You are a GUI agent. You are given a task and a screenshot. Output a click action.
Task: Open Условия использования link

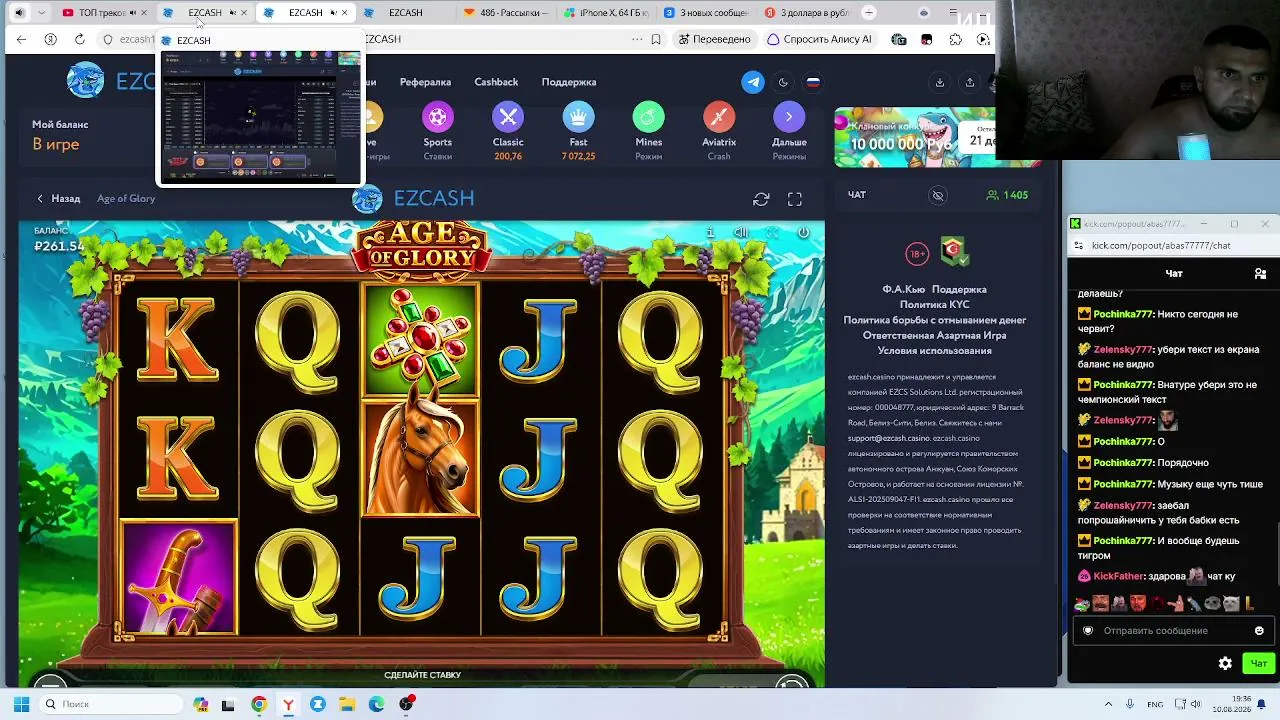(934, 351)
